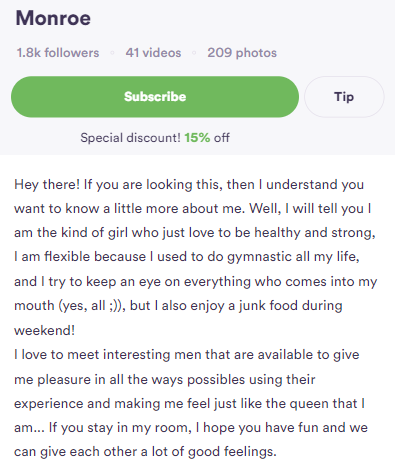Click the 15% discount text
The image size is (395, 472).
197,137
